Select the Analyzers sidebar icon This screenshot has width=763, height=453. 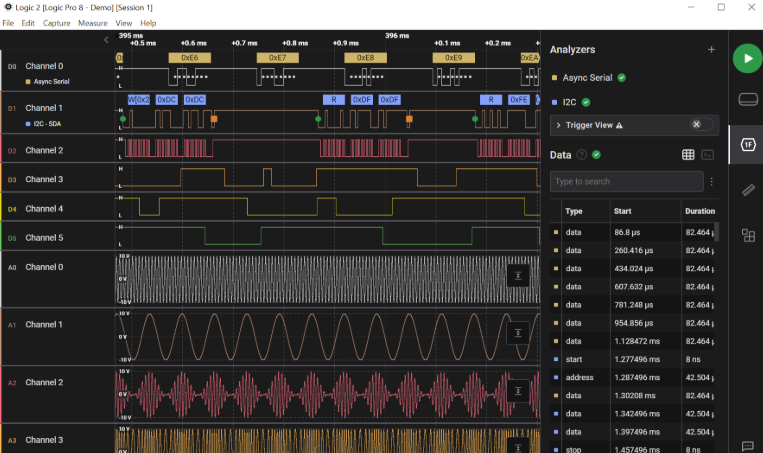tap(747, 144)
